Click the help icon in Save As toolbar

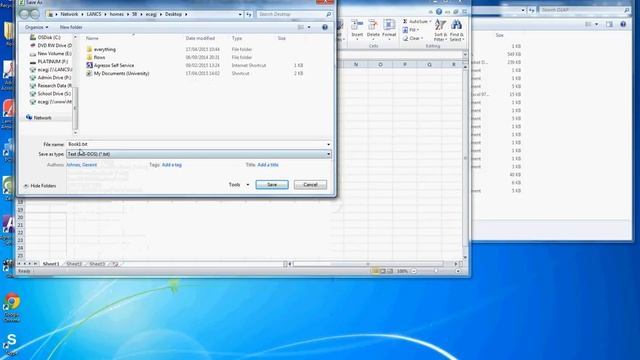point(325,27)
